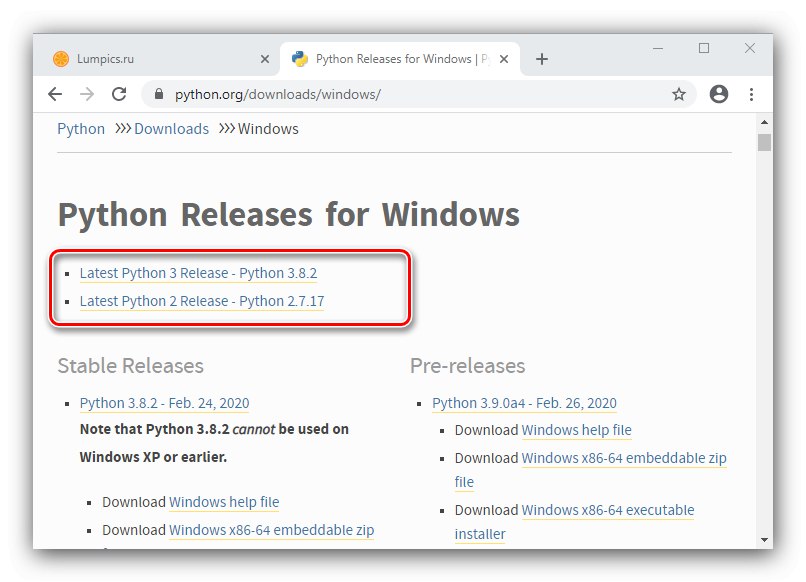This screenshot has width=806, height=582.
Task: Download Windows help file under Stable Releases
Action: 224,502
